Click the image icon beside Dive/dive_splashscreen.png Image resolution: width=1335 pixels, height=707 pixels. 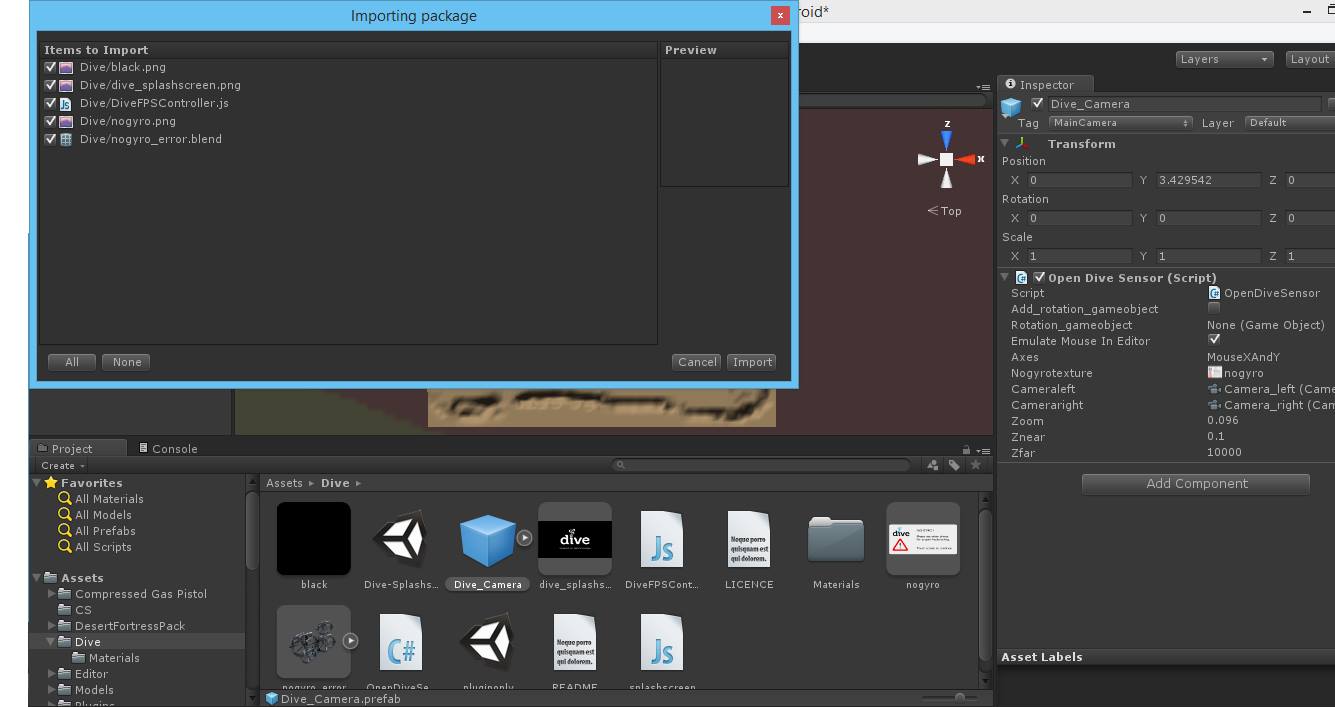point(66,85)
